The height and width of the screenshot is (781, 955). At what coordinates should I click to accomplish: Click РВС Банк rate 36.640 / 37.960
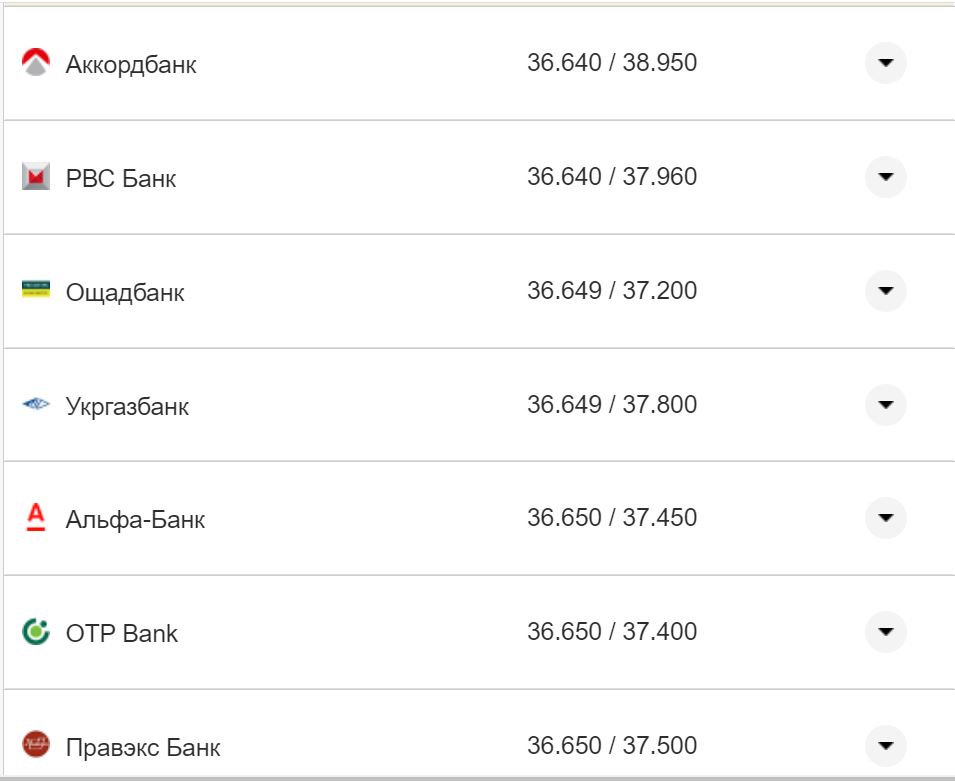coord(612,177)
